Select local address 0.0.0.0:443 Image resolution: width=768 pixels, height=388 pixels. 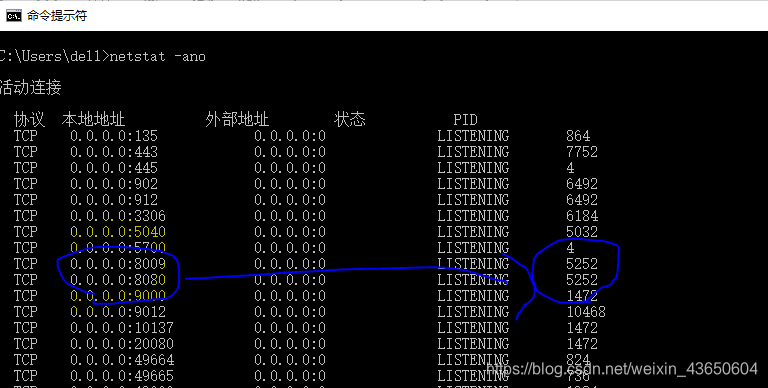click(114, 152)
